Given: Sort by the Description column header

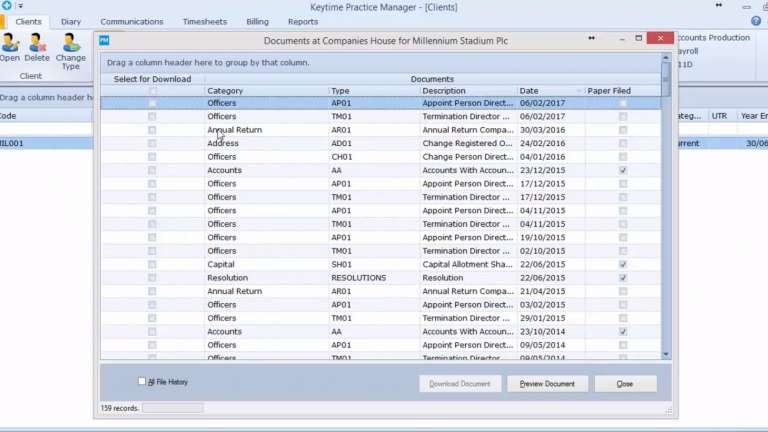Looking at the screenshot, I should pyautogui.click(x=468, y=91).
